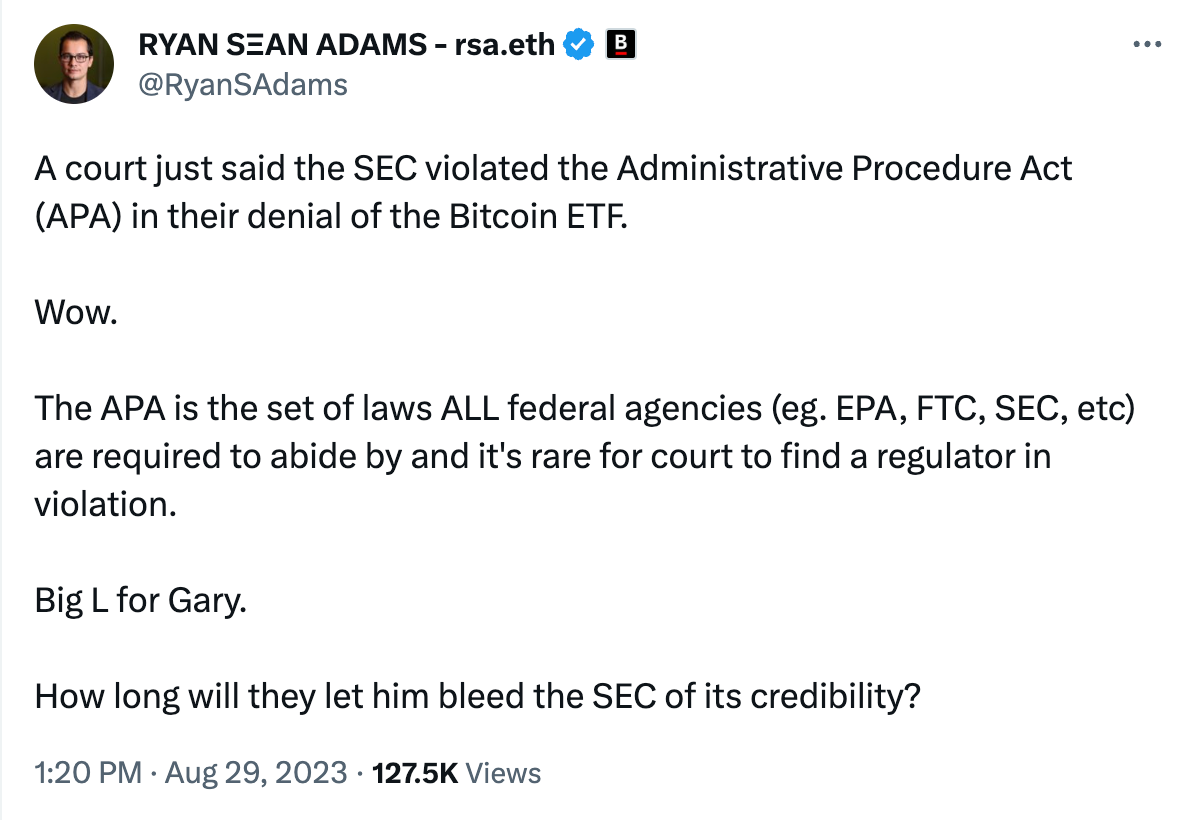Click the word 'violation.' in the tweet
The height and width of the screenshot is (820, 1192).
[x=105, y=504]
